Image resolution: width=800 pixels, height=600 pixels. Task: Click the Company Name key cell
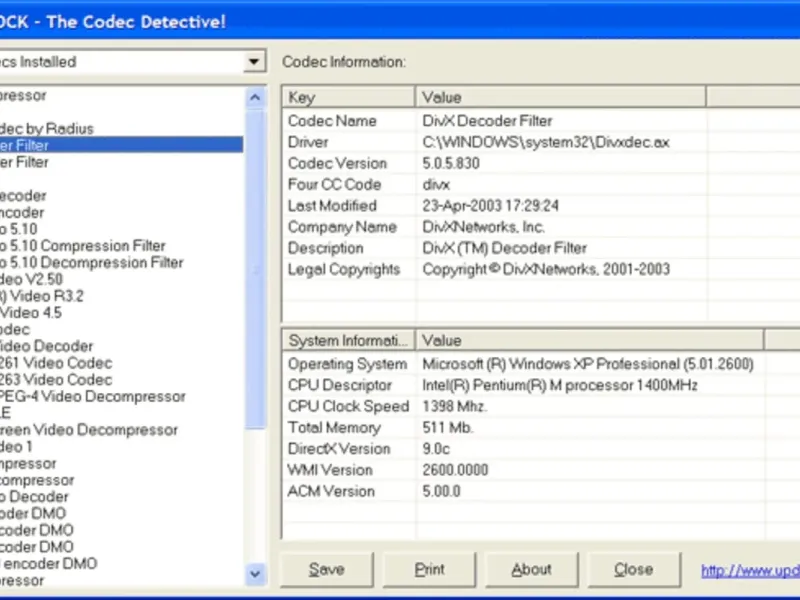(342, 227)
